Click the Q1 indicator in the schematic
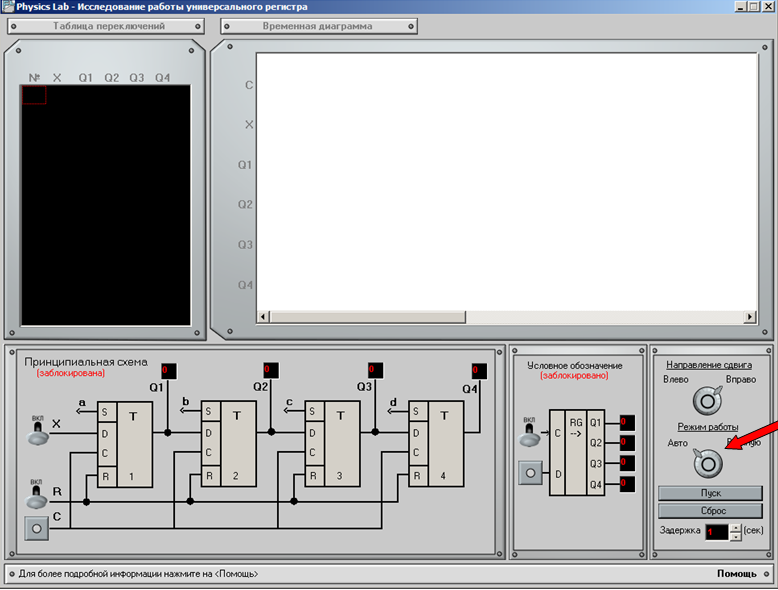The image size is (778, 590). pyautogui.click(x=169, y=371)
